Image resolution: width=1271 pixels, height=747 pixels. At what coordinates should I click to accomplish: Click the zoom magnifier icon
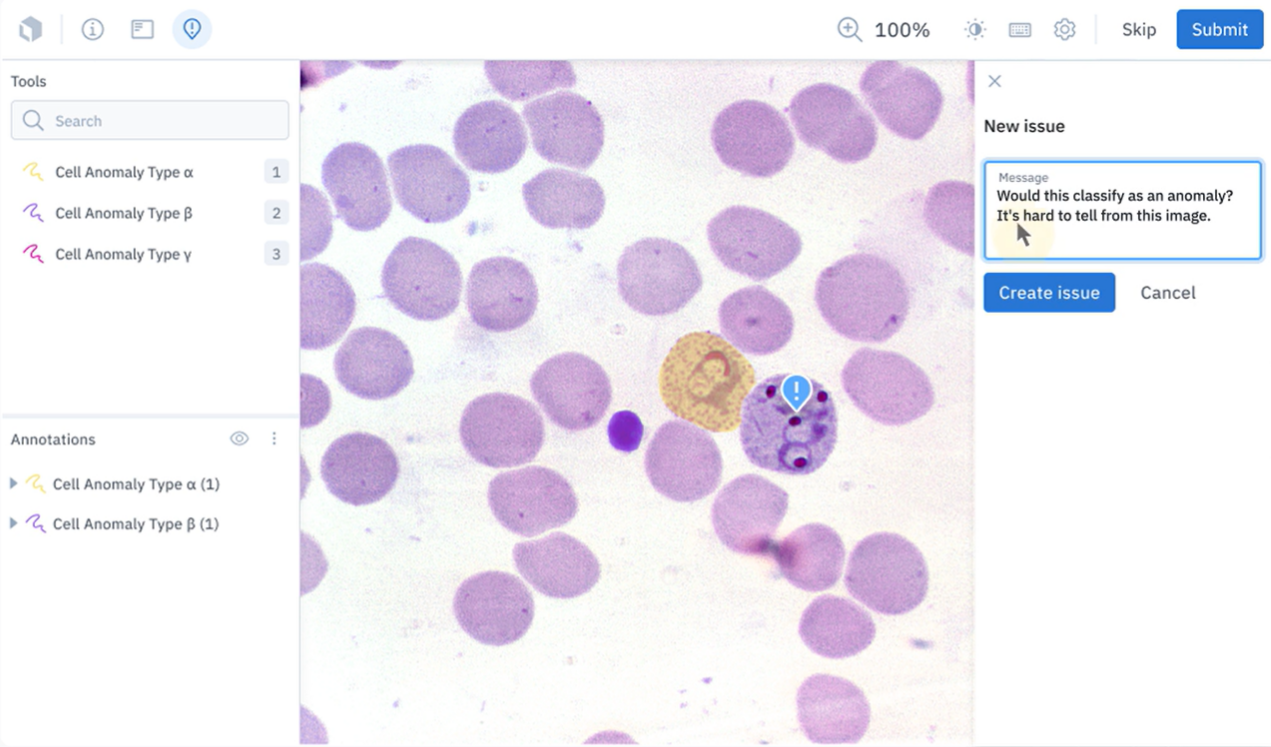849,29
